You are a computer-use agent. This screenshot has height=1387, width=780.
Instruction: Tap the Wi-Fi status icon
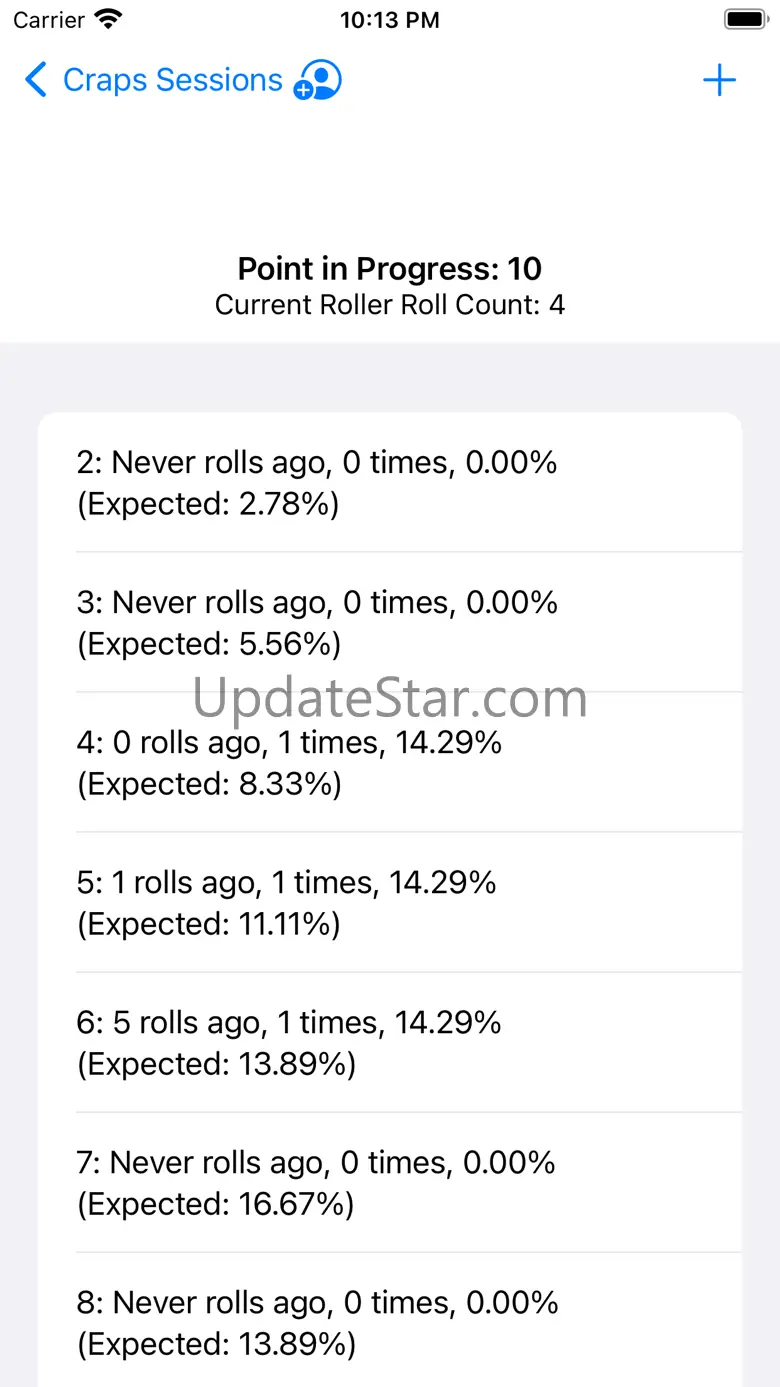pos(108,19)
